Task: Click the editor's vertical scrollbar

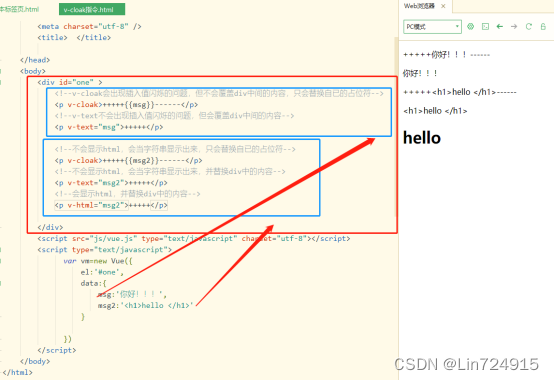Action: point(396,127)
